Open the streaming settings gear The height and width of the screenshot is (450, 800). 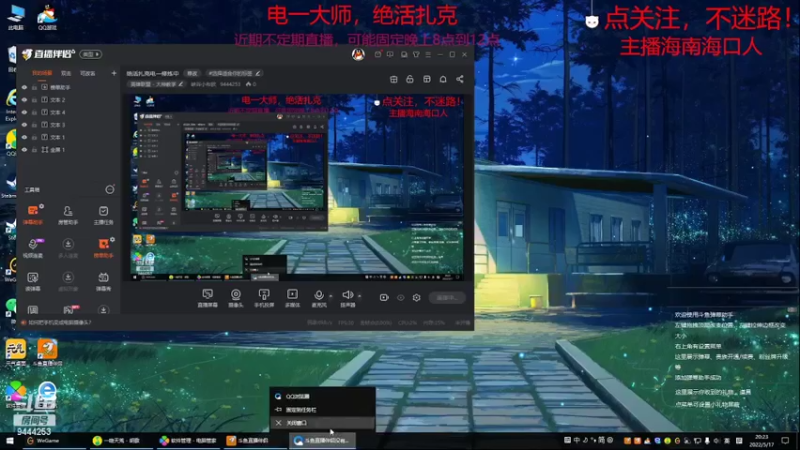(416, 297)
